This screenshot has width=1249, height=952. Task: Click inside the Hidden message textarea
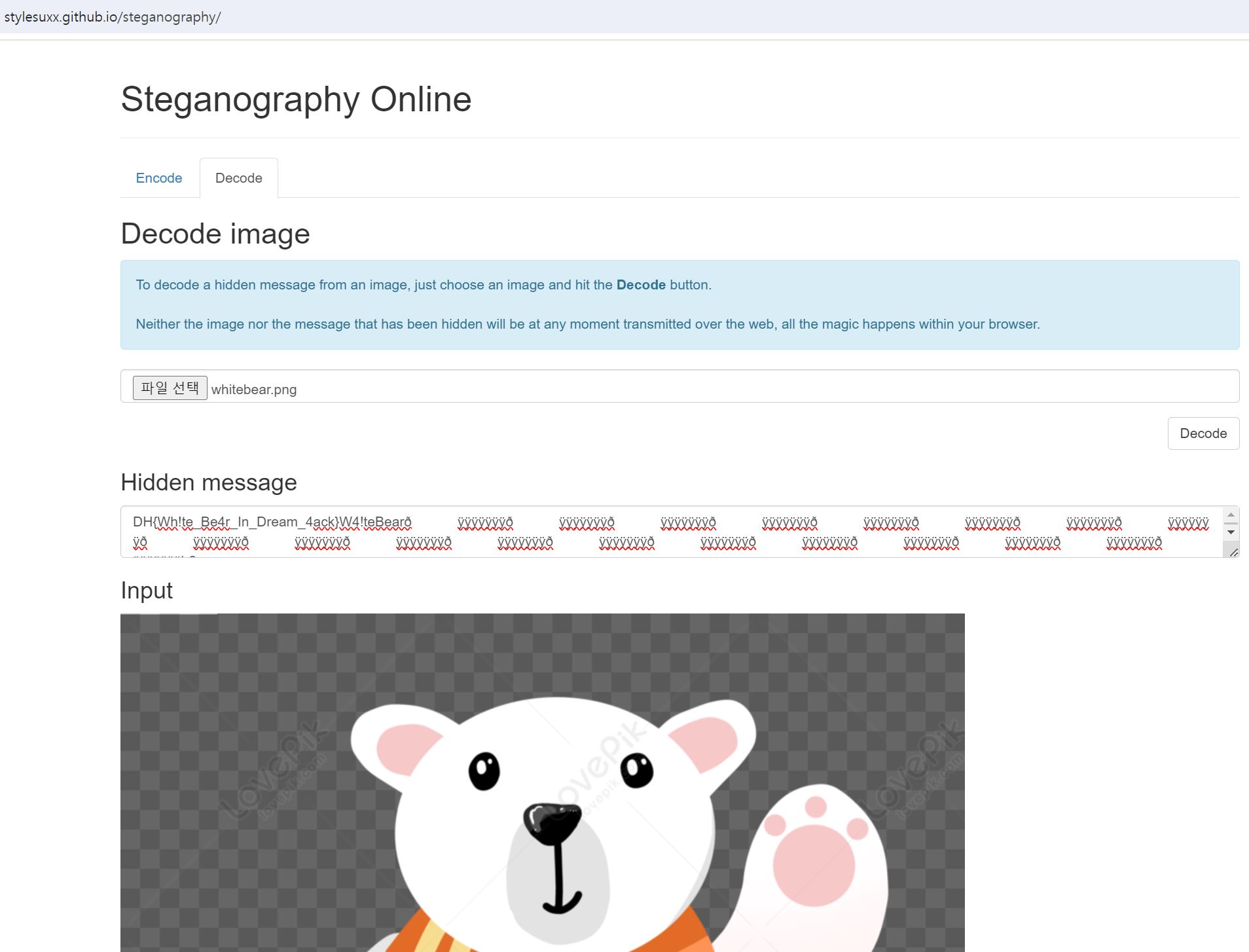point(672,532)
